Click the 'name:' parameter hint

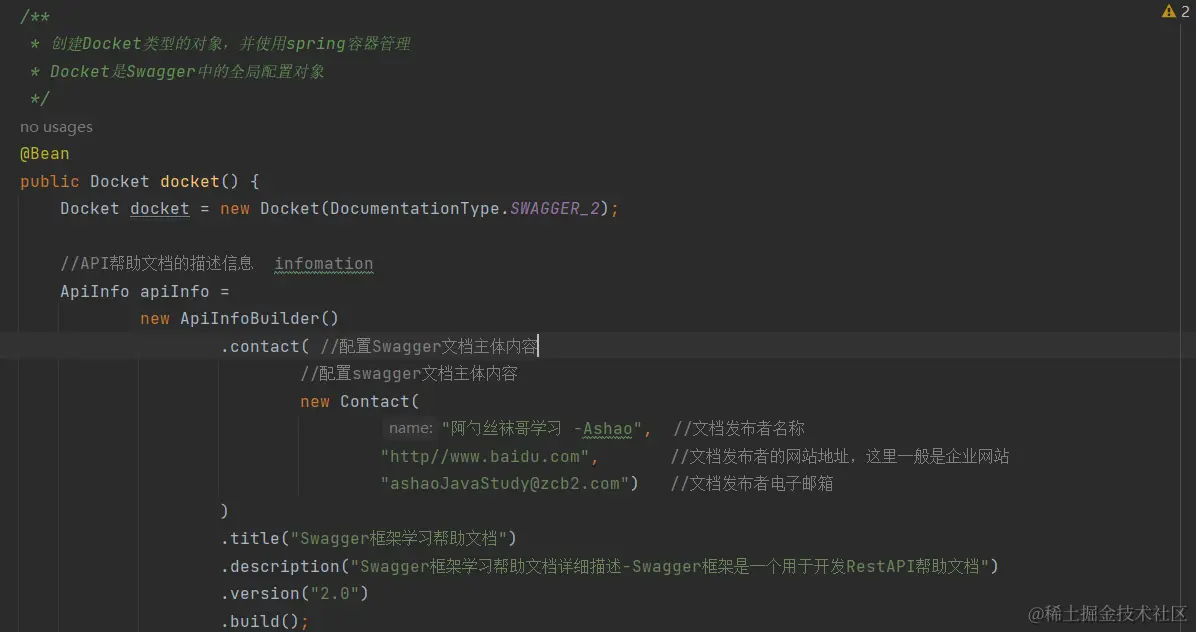[x=410, y=428]
